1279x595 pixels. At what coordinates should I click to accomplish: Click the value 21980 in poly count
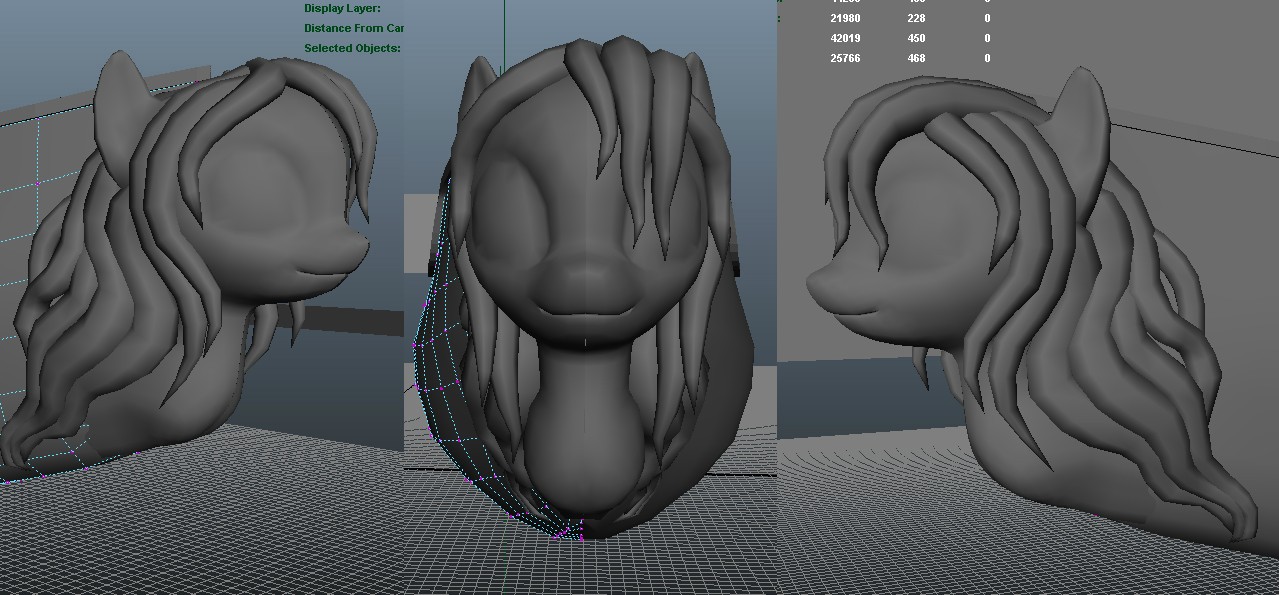(845, 18)
